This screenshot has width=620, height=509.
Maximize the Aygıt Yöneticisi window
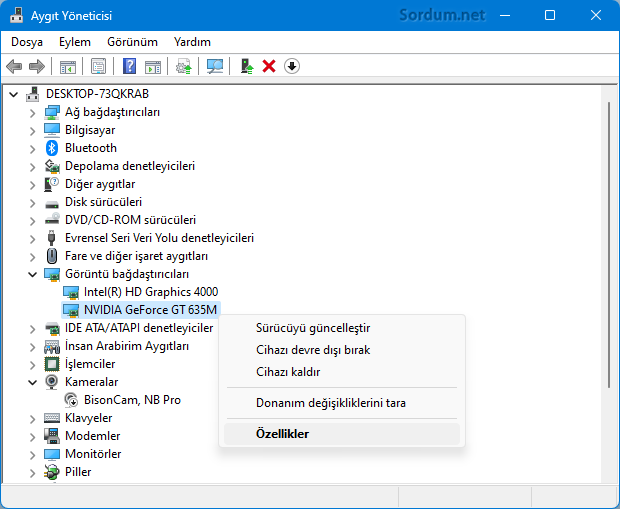tap(550, 15)
